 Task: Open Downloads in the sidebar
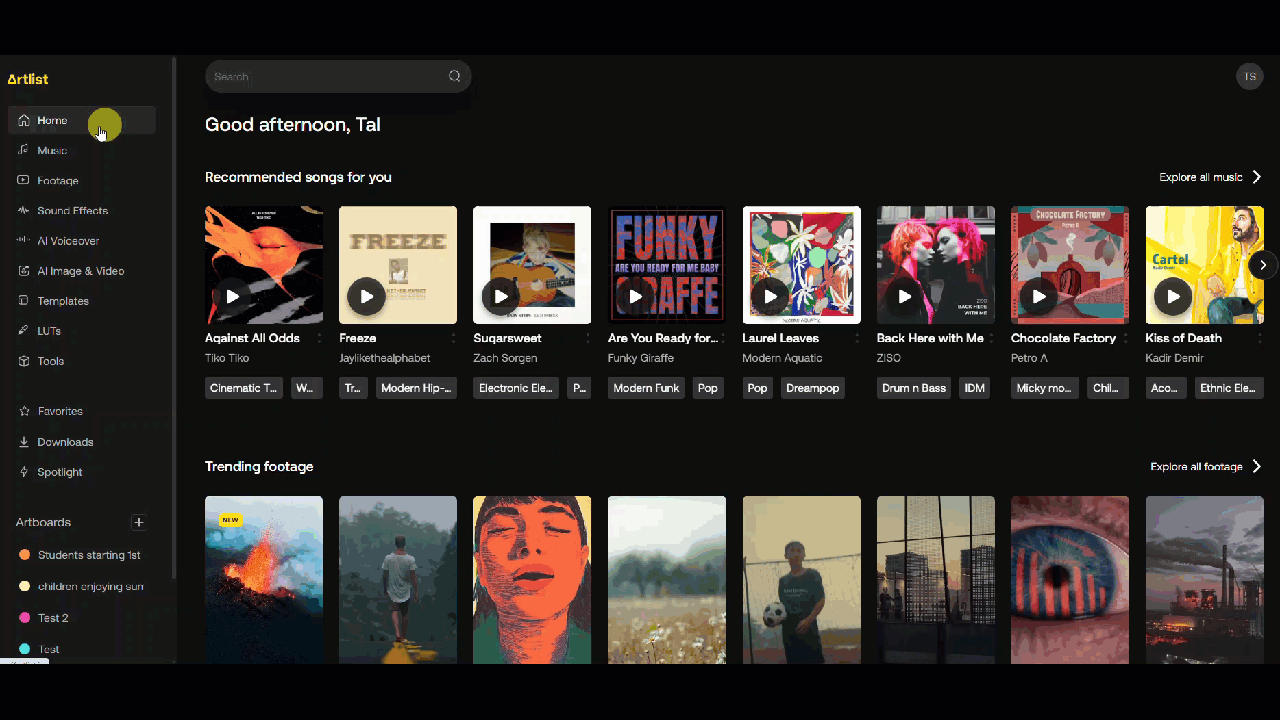[65, 442]
